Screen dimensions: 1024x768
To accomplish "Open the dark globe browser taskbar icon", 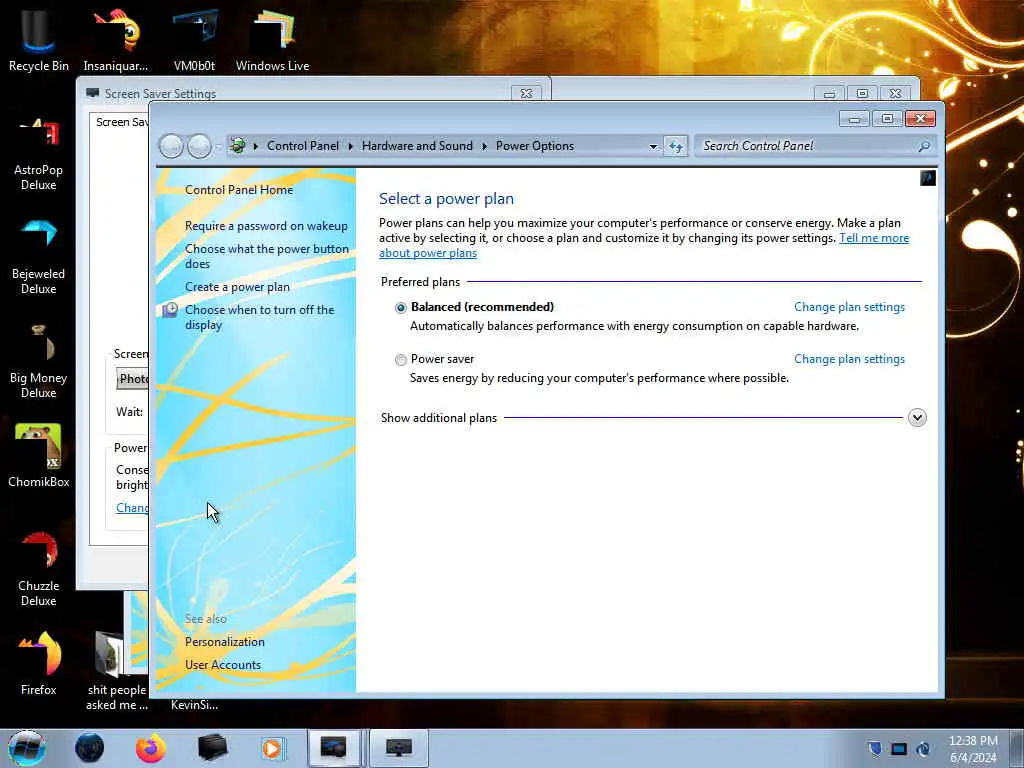I will (89, 748).
